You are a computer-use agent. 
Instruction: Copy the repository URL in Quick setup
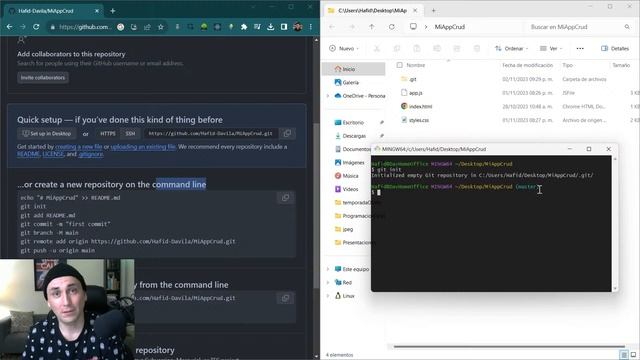click(287, 133)
